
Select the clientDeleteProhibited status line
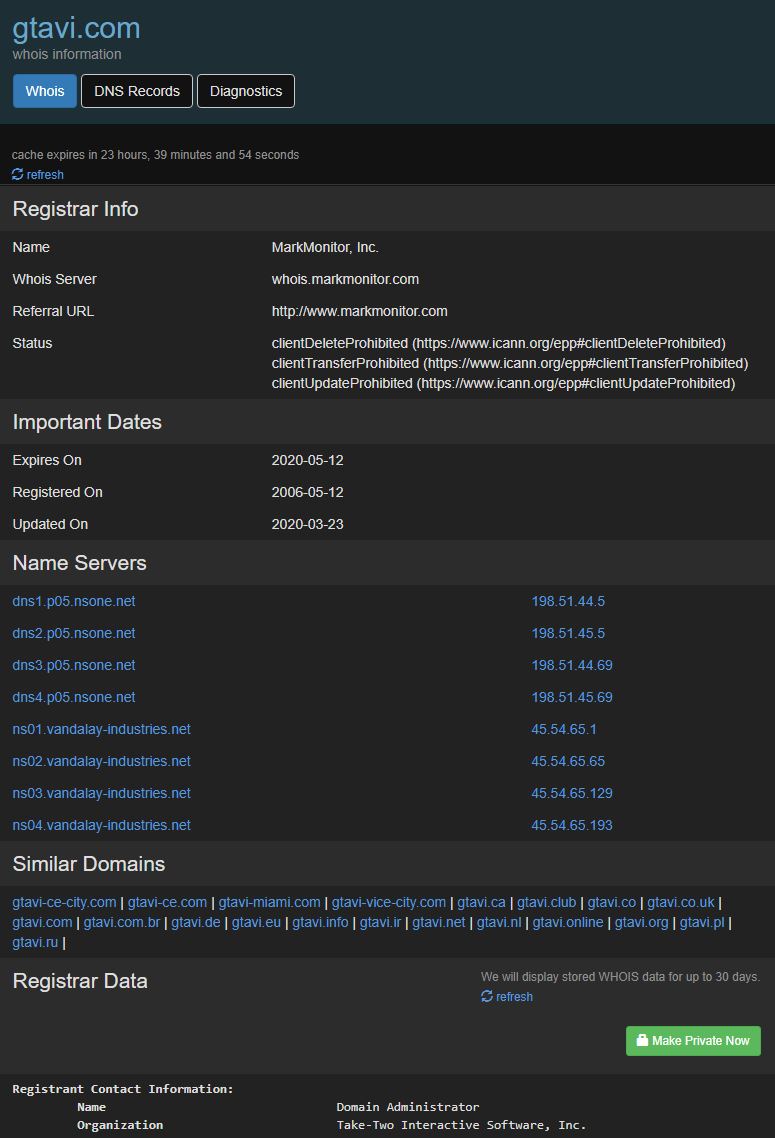pyautogui.click(x=499, y=343)
